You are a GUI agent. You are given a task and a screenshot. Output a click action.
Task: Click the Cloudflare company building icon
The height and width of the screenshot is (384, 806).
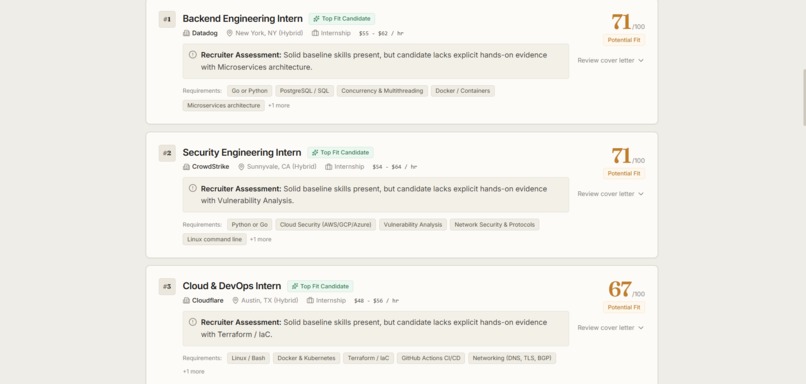186,300
